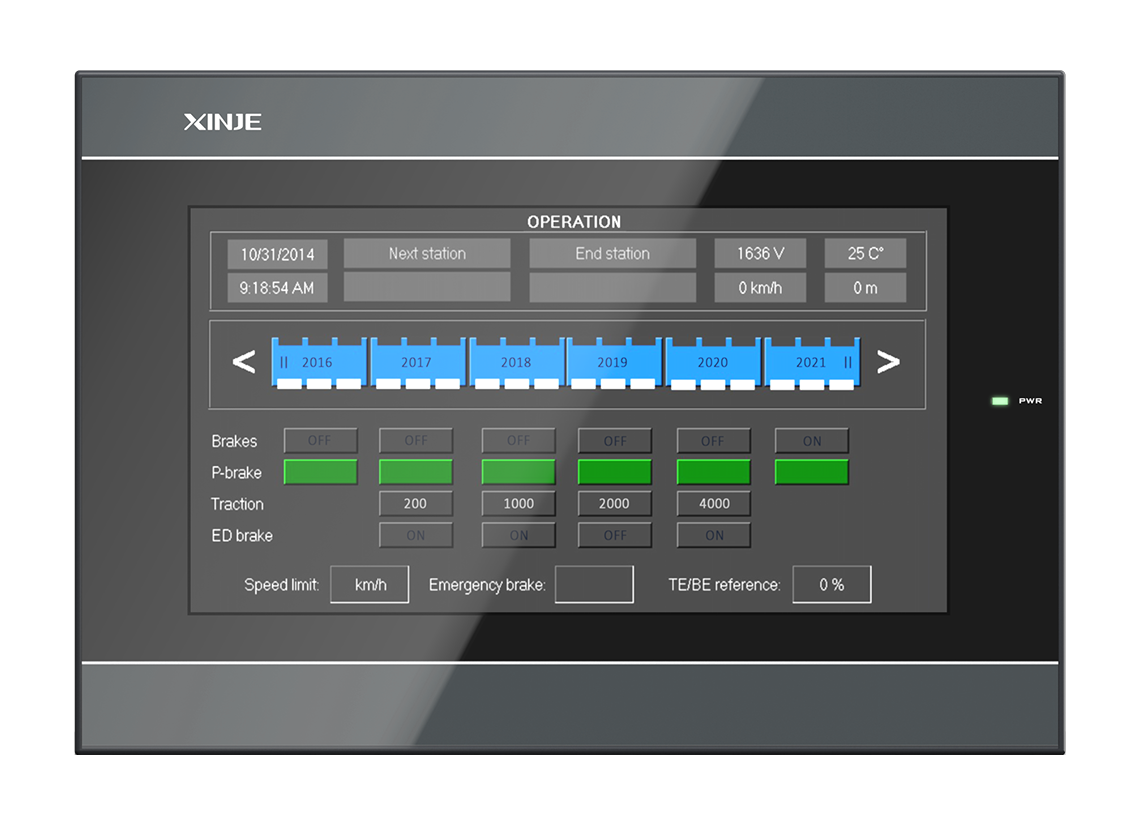
Task: Toggle the ED brake switch showing OFF
Action: 614,535
